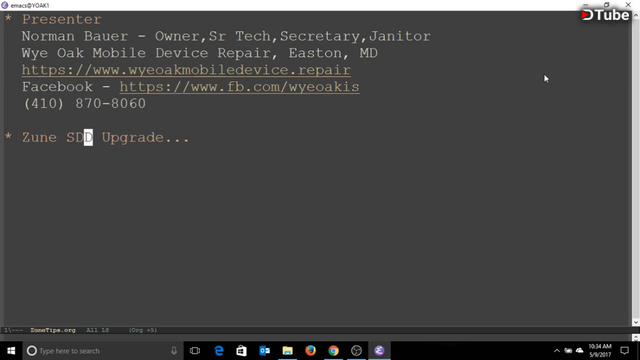
Task: Restore down the Emacs window
Action: [x=607, y=4]
